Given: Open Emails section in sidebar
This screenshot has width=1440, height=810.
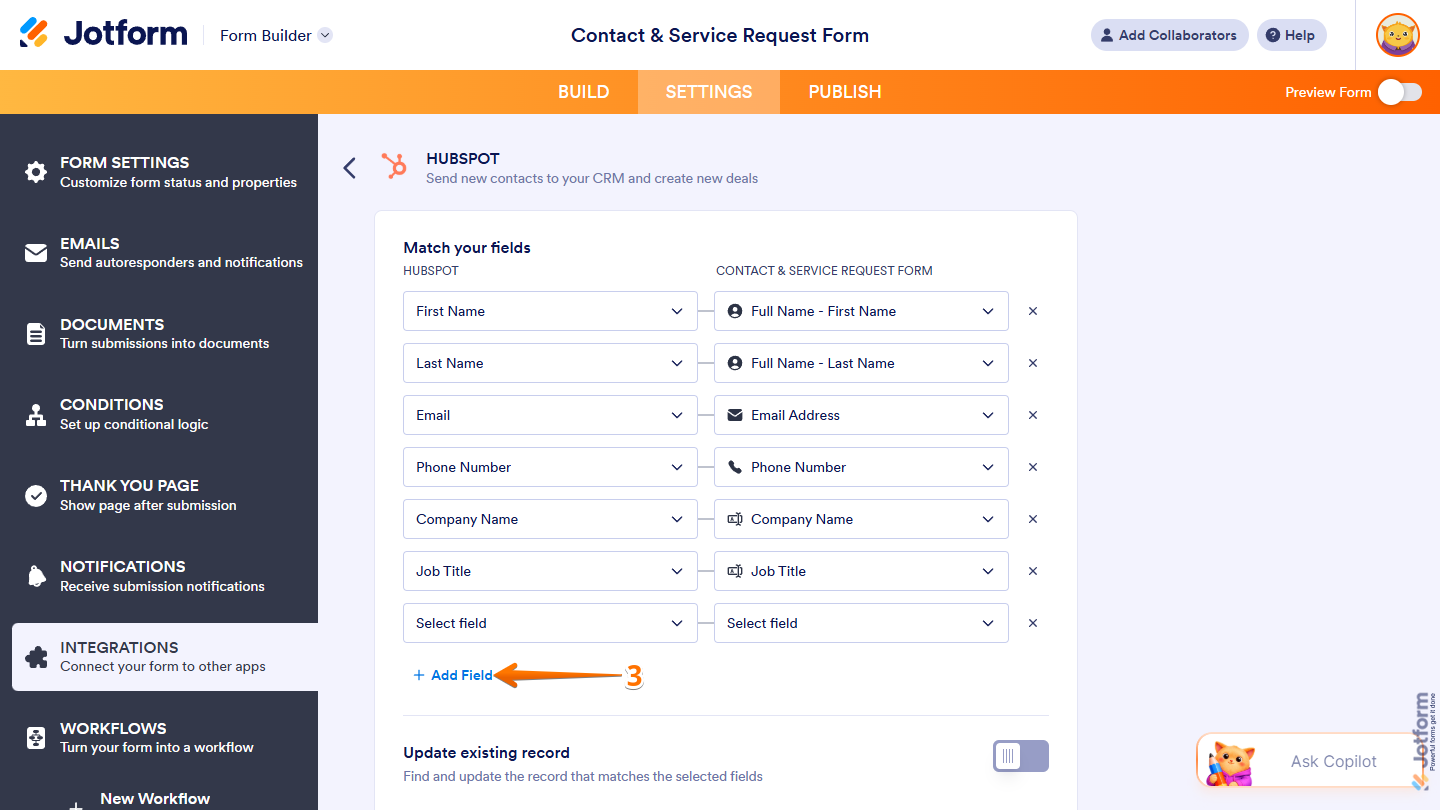Looking at the screenshot, I should click(159, 253).
